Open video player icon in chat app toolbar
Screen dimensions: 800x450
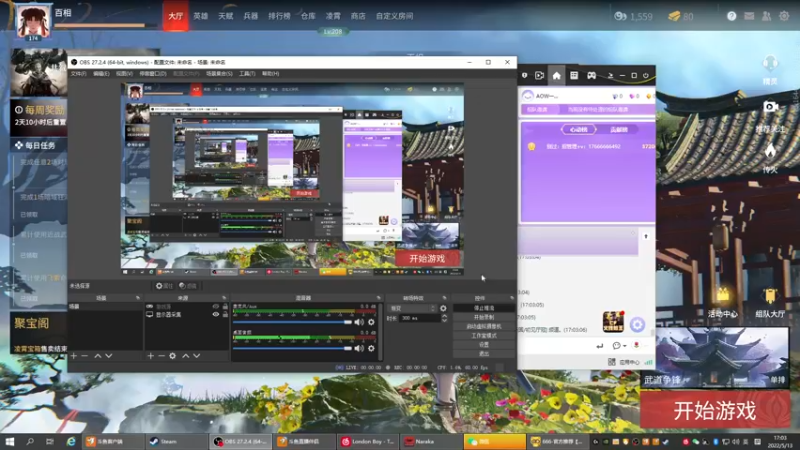pyautogui.click(x=539, y=76)
